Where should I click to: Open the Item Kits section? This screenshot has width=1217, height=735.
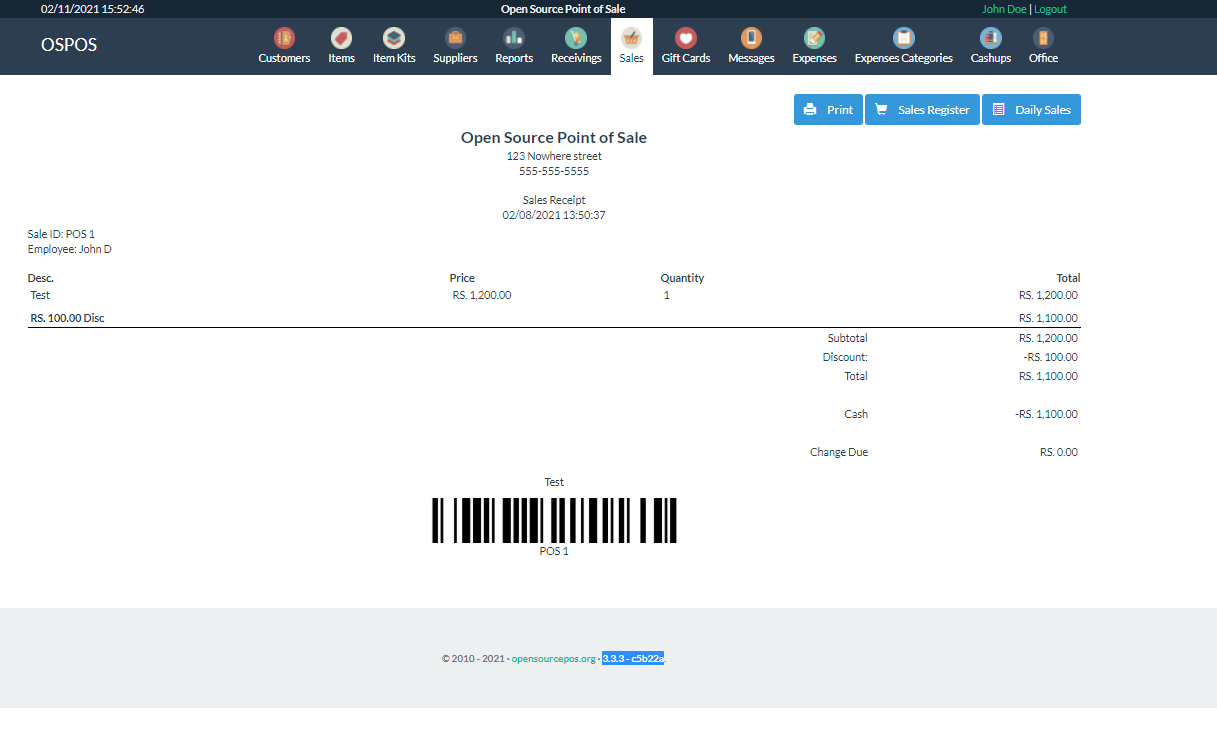point(393,43)
